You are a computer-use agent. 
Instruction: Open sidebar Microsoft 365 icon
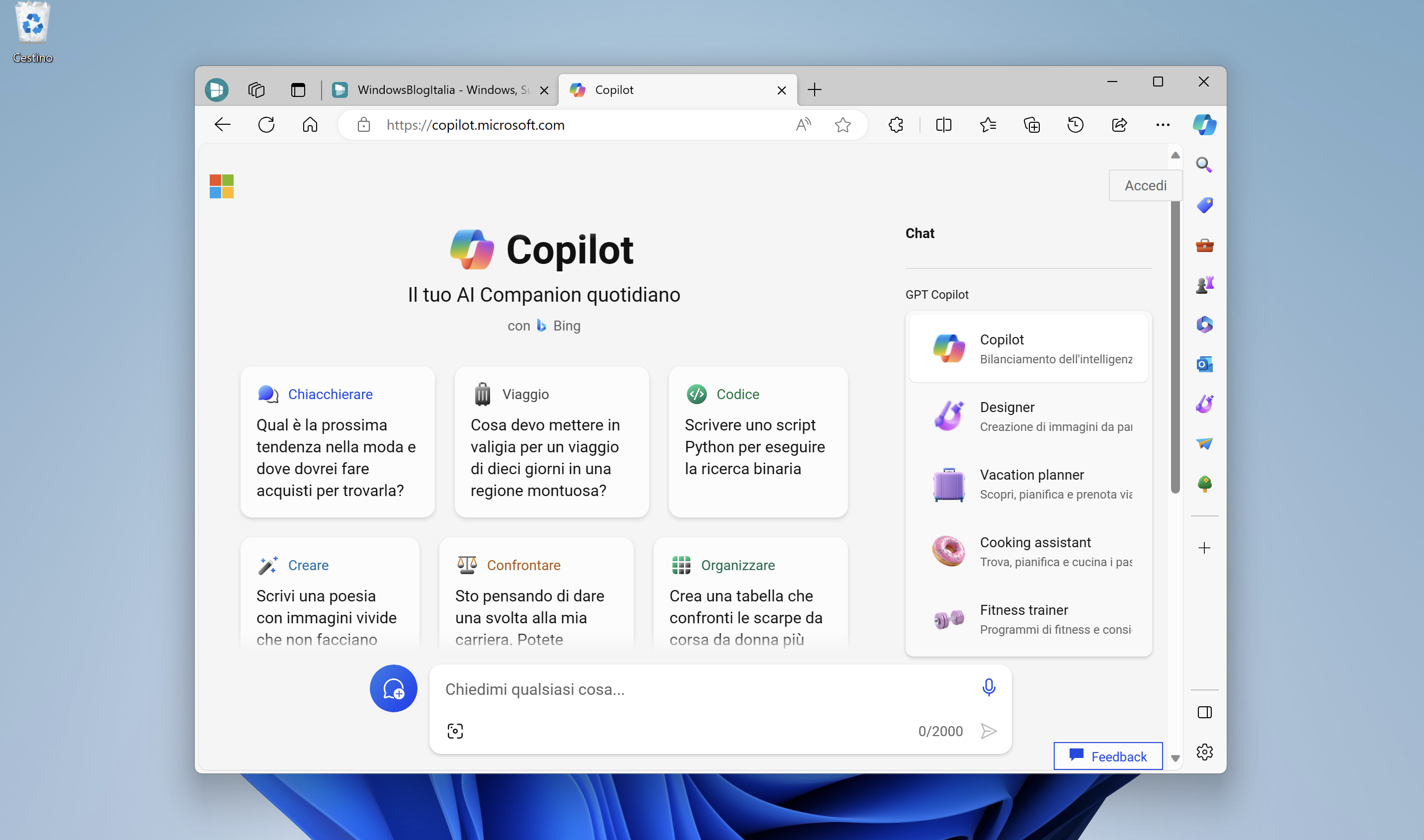(x=1204, y=325)
